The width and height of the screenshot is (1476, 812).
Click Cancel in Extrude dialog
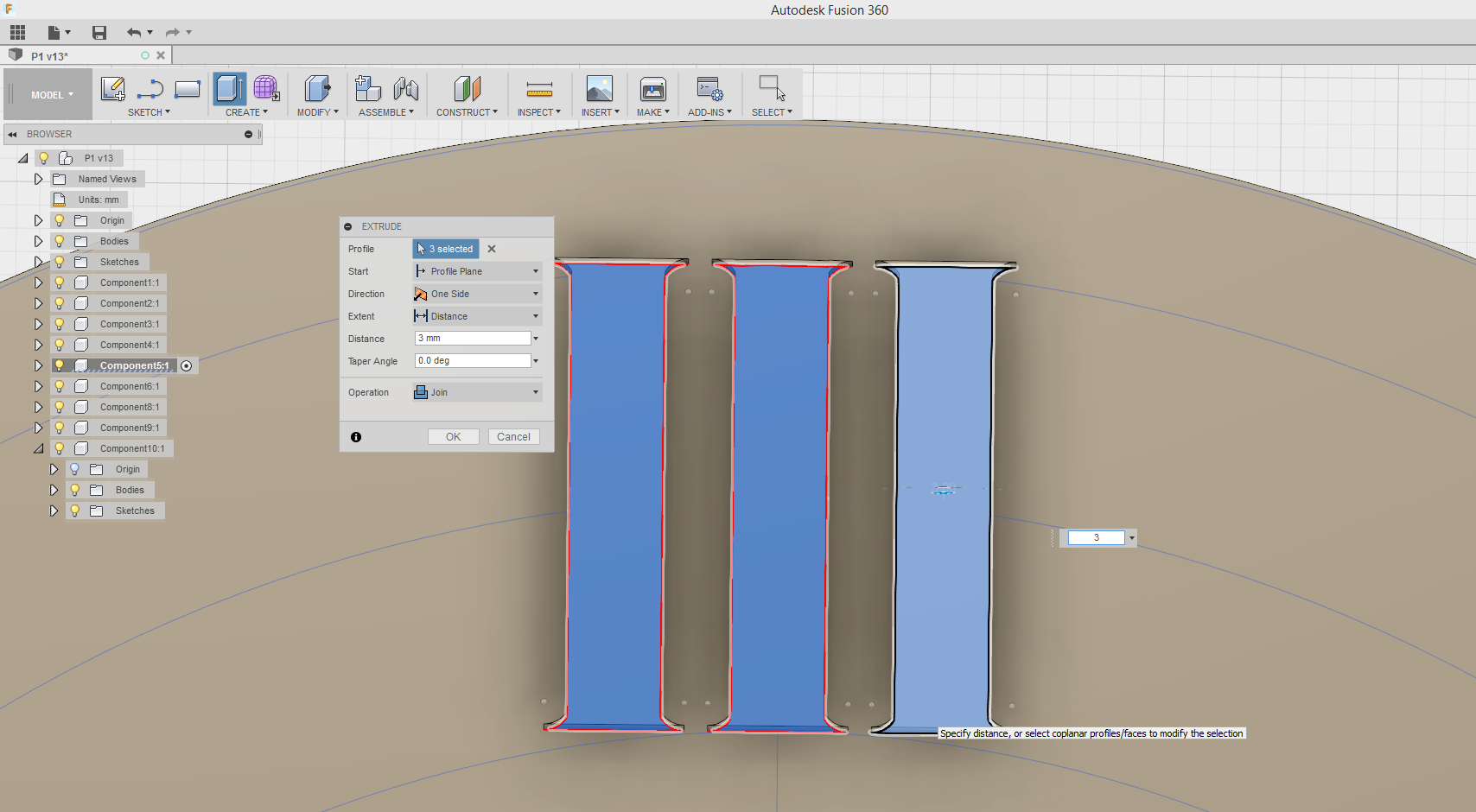513,437
